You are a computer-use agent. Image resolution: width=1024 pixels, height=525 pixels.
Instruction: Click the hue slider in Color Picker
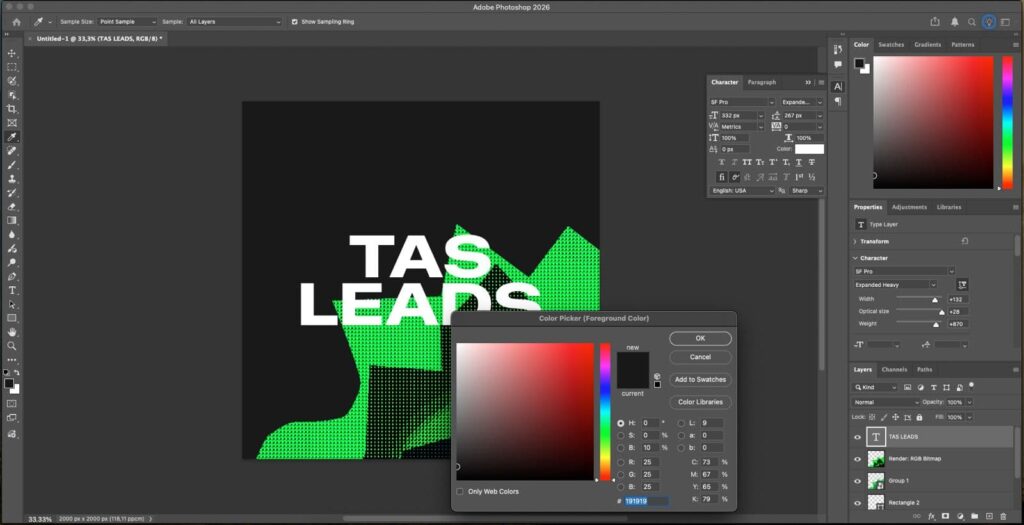[x=605, y=412]
